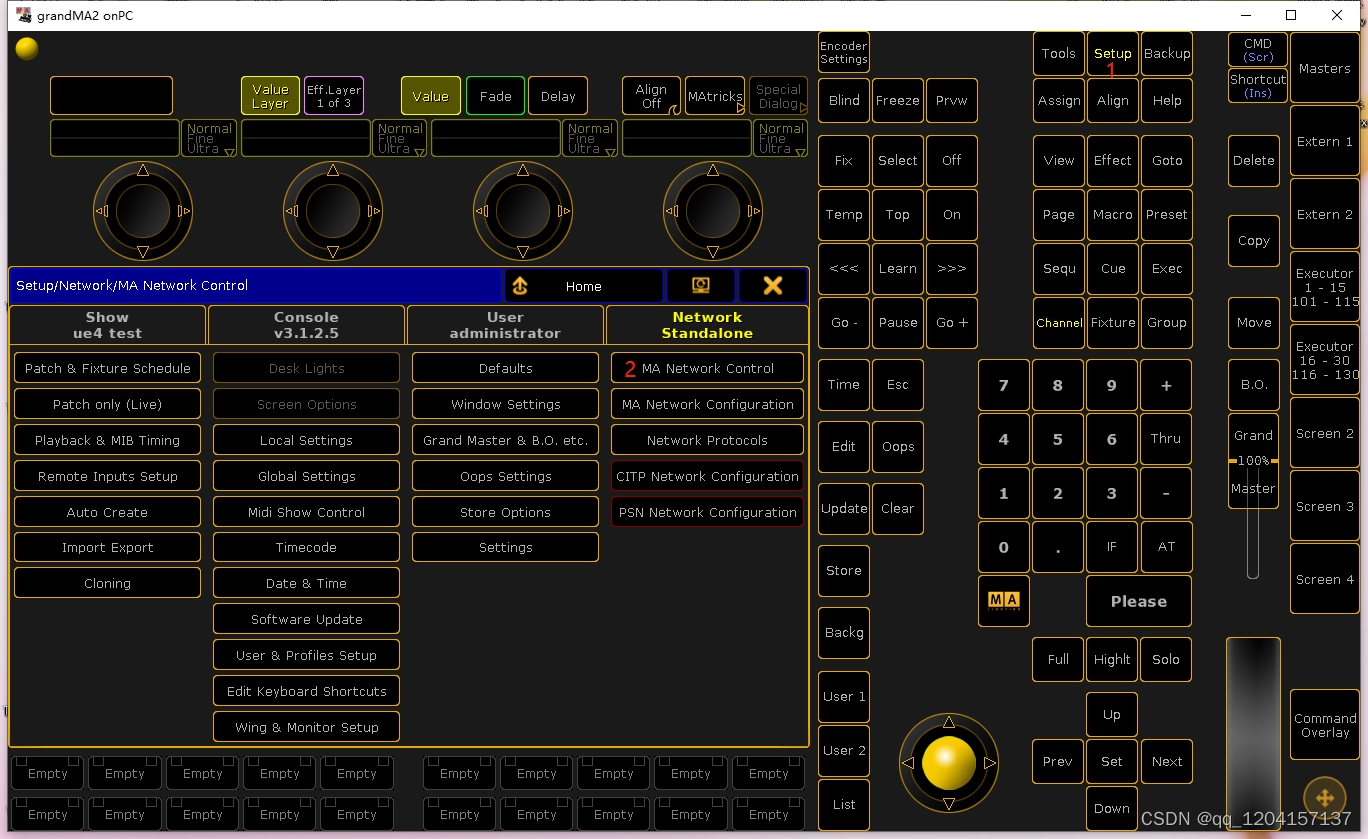Viewport: 1368px width, 839px height.
Task: Click the <<< key
Action: pos(844,269)
